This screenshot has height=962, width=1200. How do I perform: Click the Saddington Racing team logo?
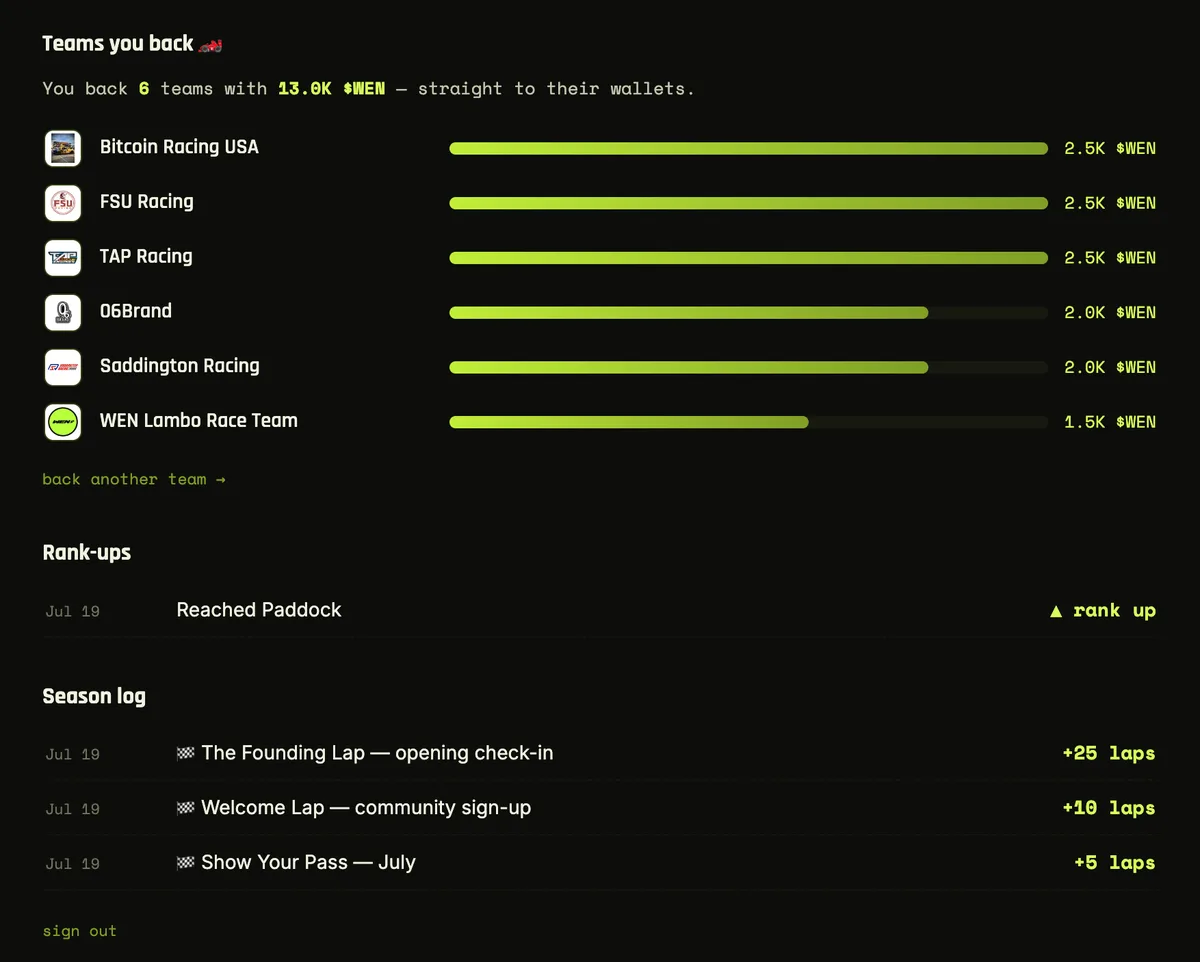click(x=63, y=367)
